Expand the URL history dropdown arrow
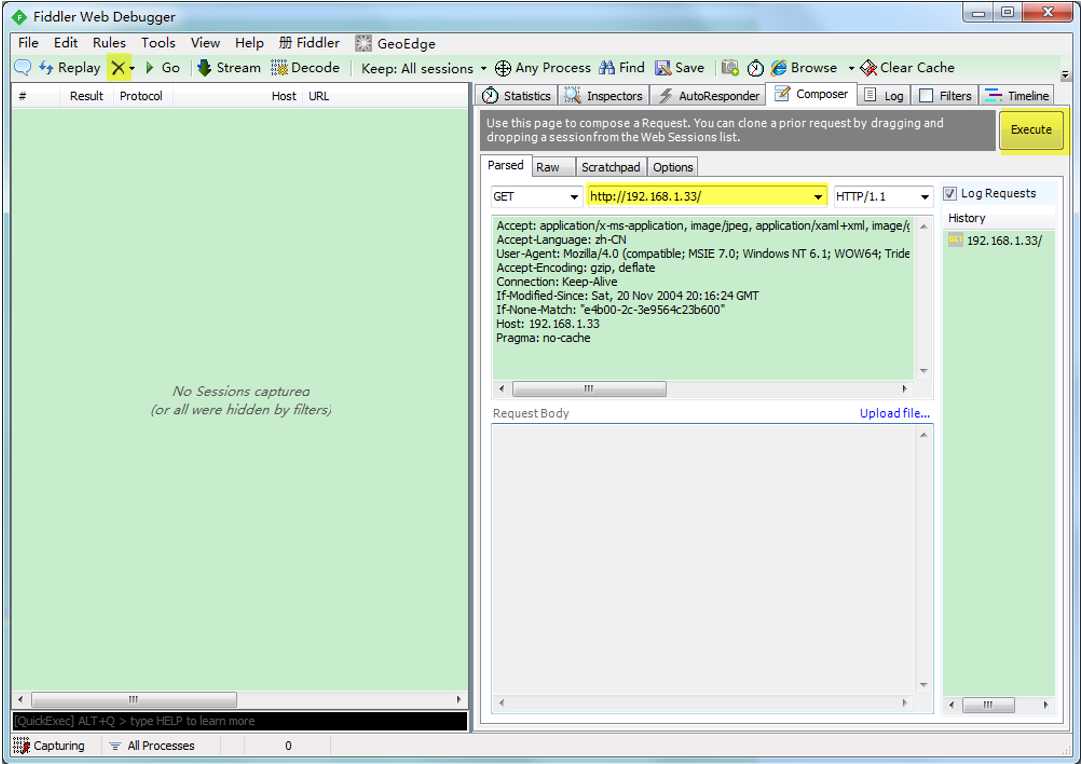1081x764 pixels. [818, 197]
